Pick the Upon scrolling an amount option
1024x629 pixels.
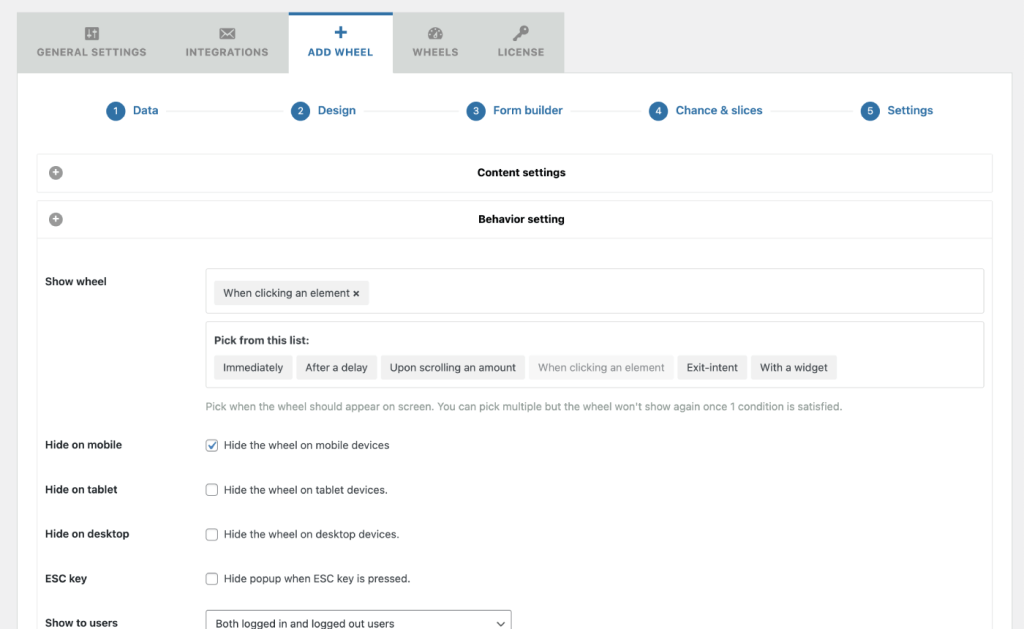[x=452, y=367]
